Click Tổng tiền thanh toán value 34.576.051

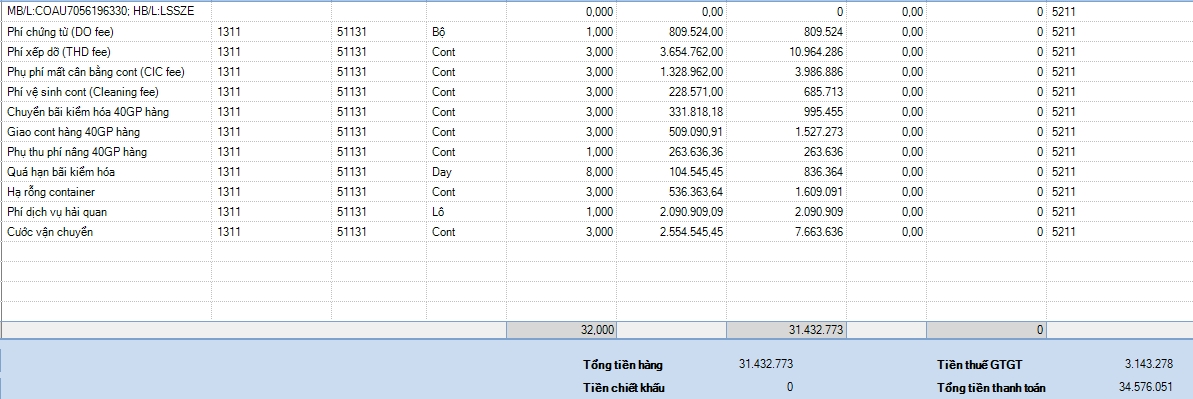click(1145, 387)
